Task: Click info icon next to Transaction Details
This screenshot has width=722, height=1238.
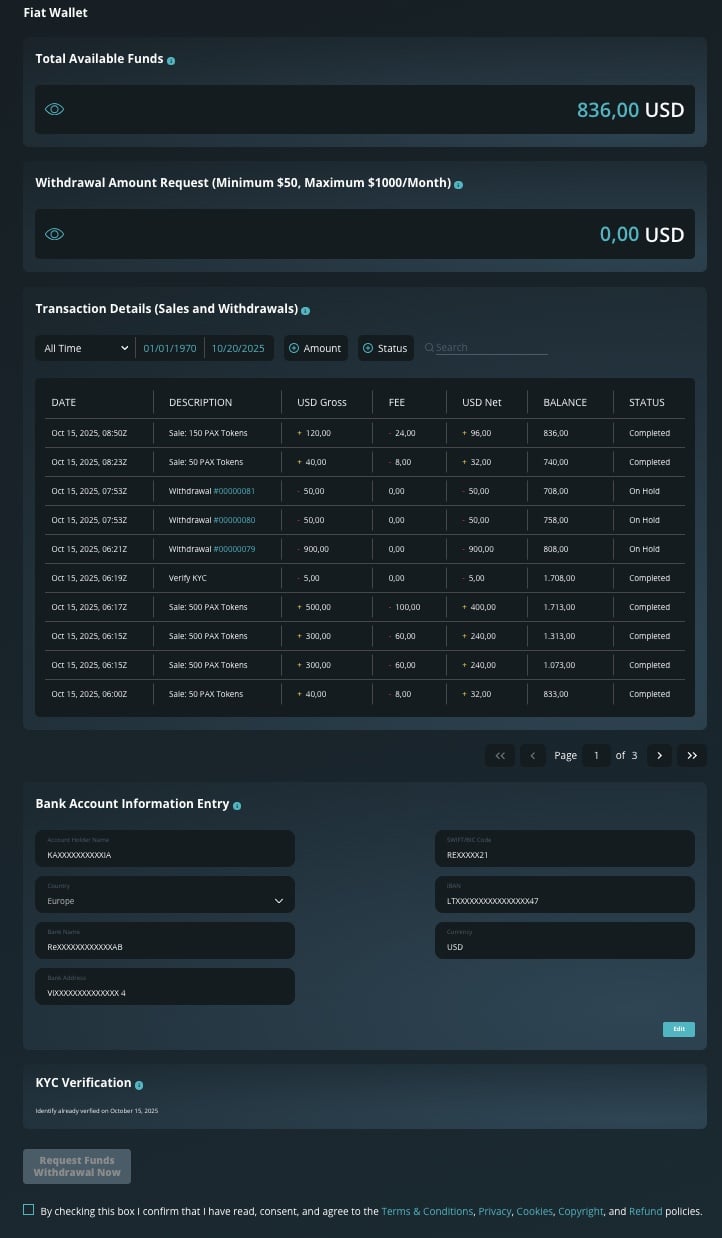Action: (x=305, y=311)
